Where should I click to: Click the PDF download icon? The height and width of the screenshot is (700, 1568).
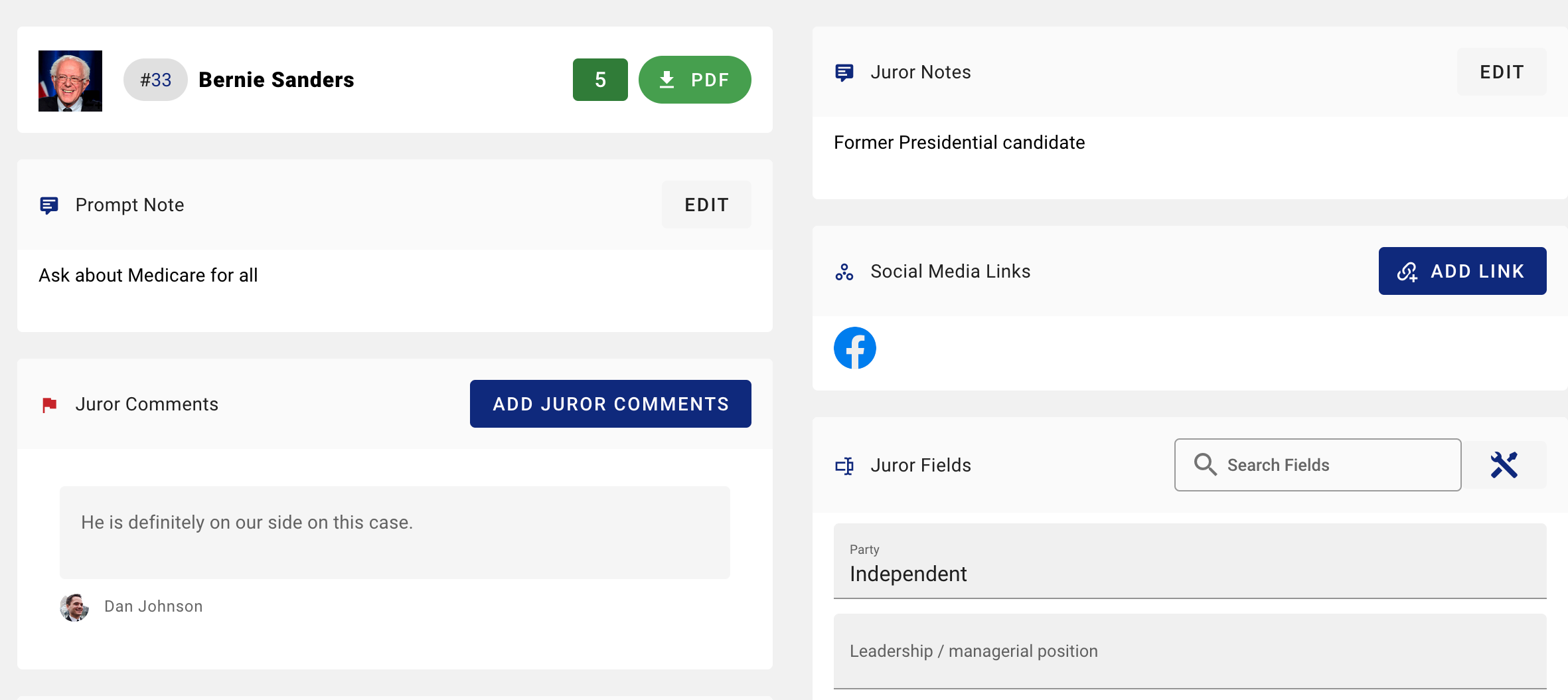click(x=666, y=79)
